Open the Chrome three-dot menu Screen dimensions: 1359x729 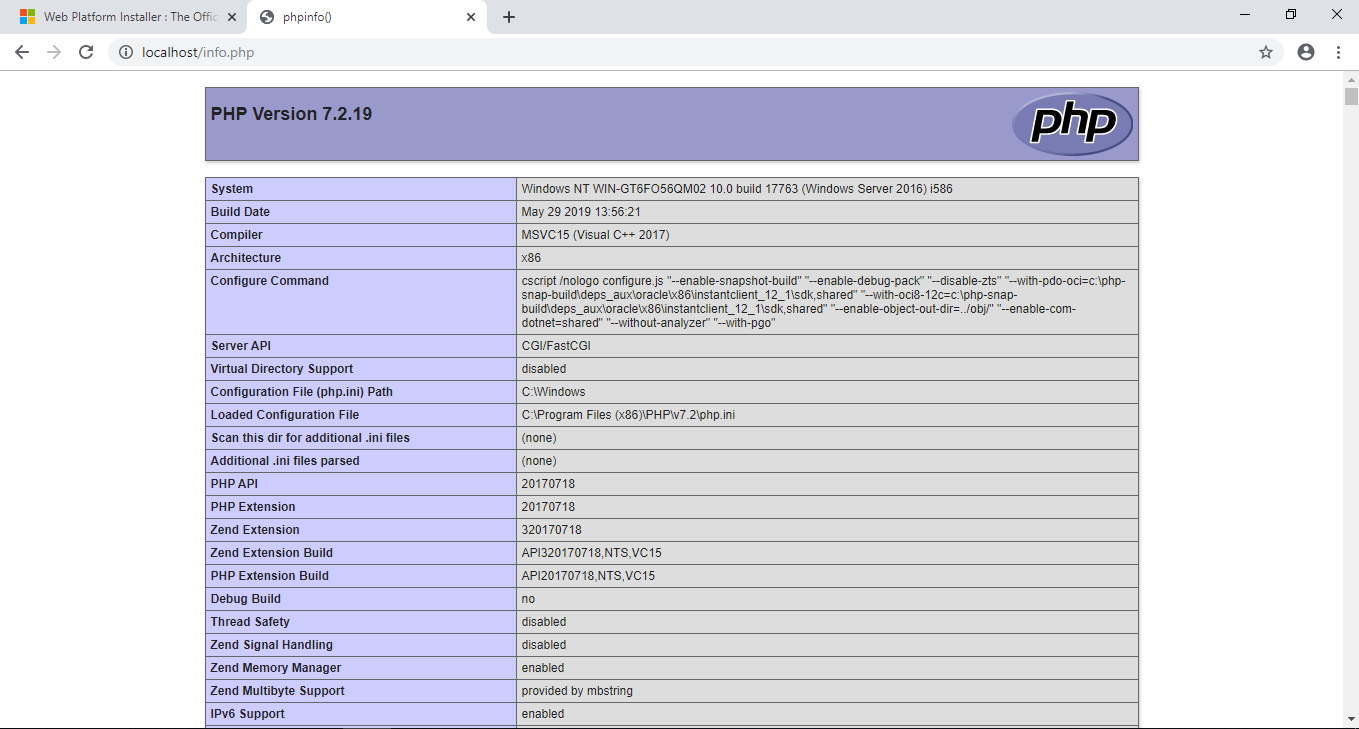click(1338, 52)
